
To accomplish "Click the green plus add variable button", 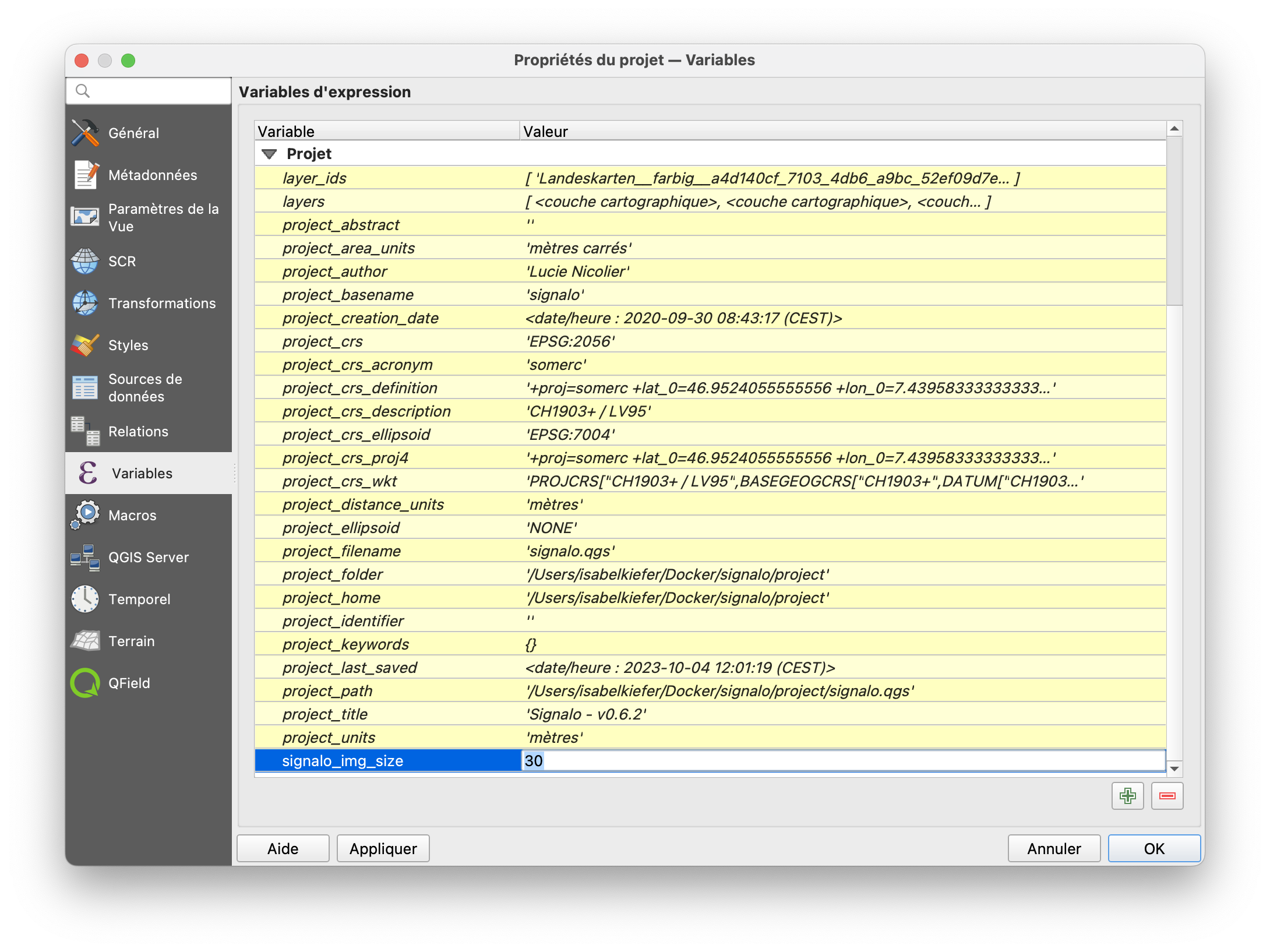I will 1127,796.
